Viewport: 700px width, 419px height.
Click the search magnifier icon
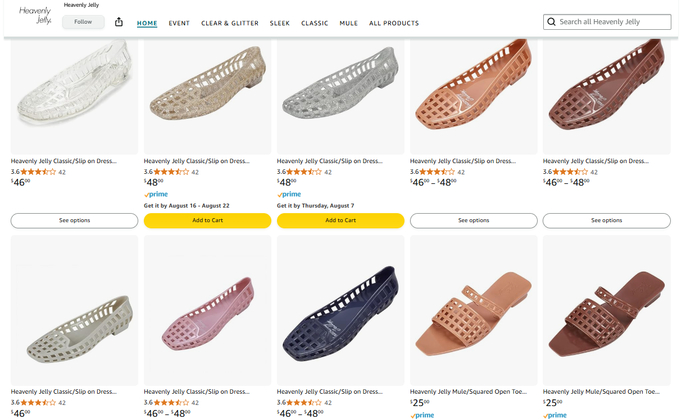pos(551,22)
